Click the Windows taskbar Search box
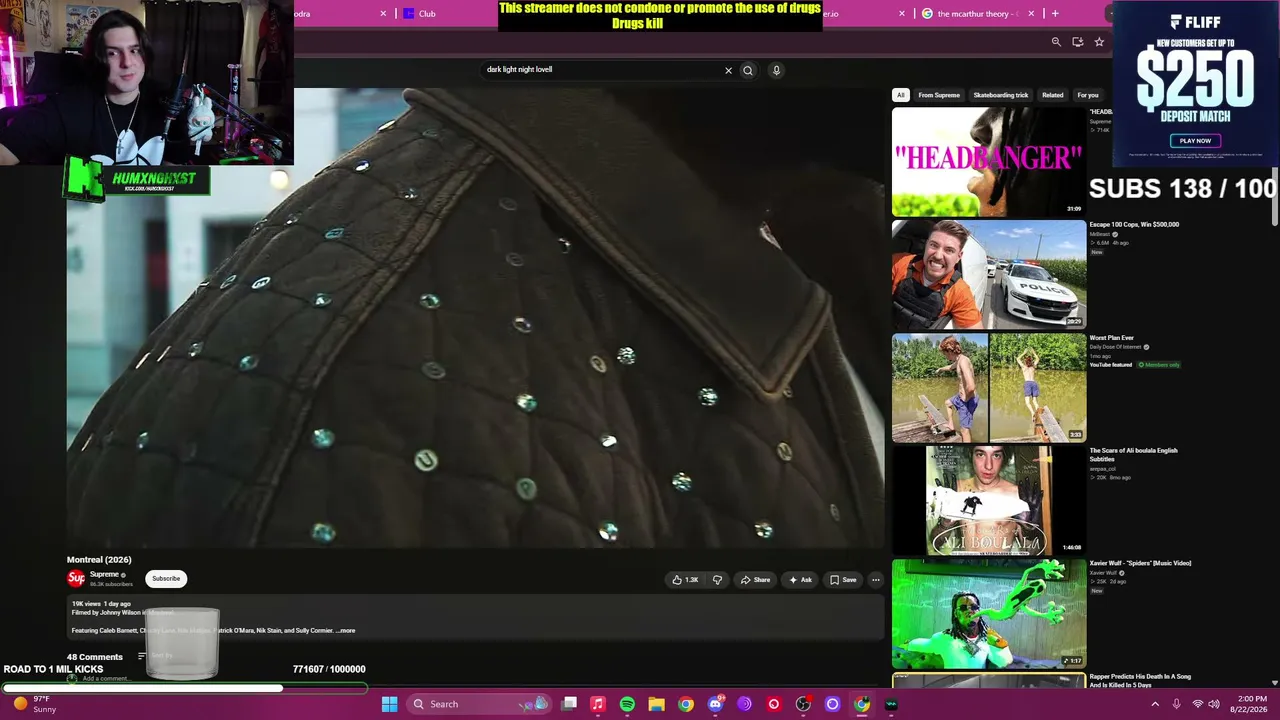 tap(478, 704)
